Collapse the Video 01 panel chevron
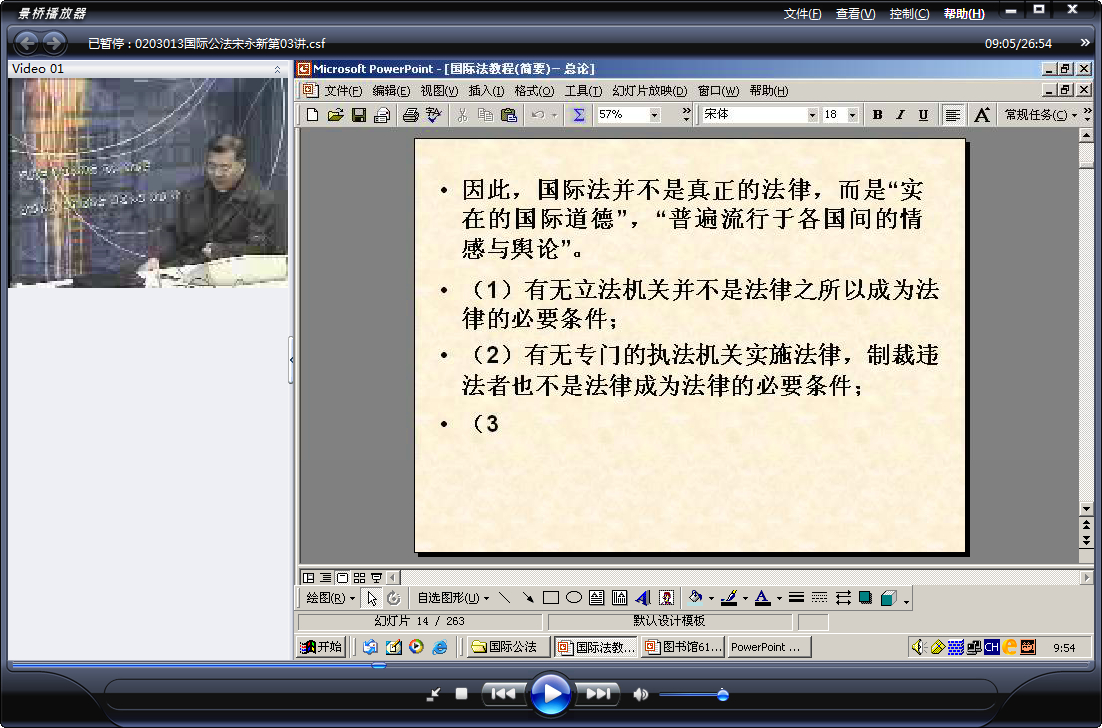This screenshot has width=1102, height=728. 277,70
